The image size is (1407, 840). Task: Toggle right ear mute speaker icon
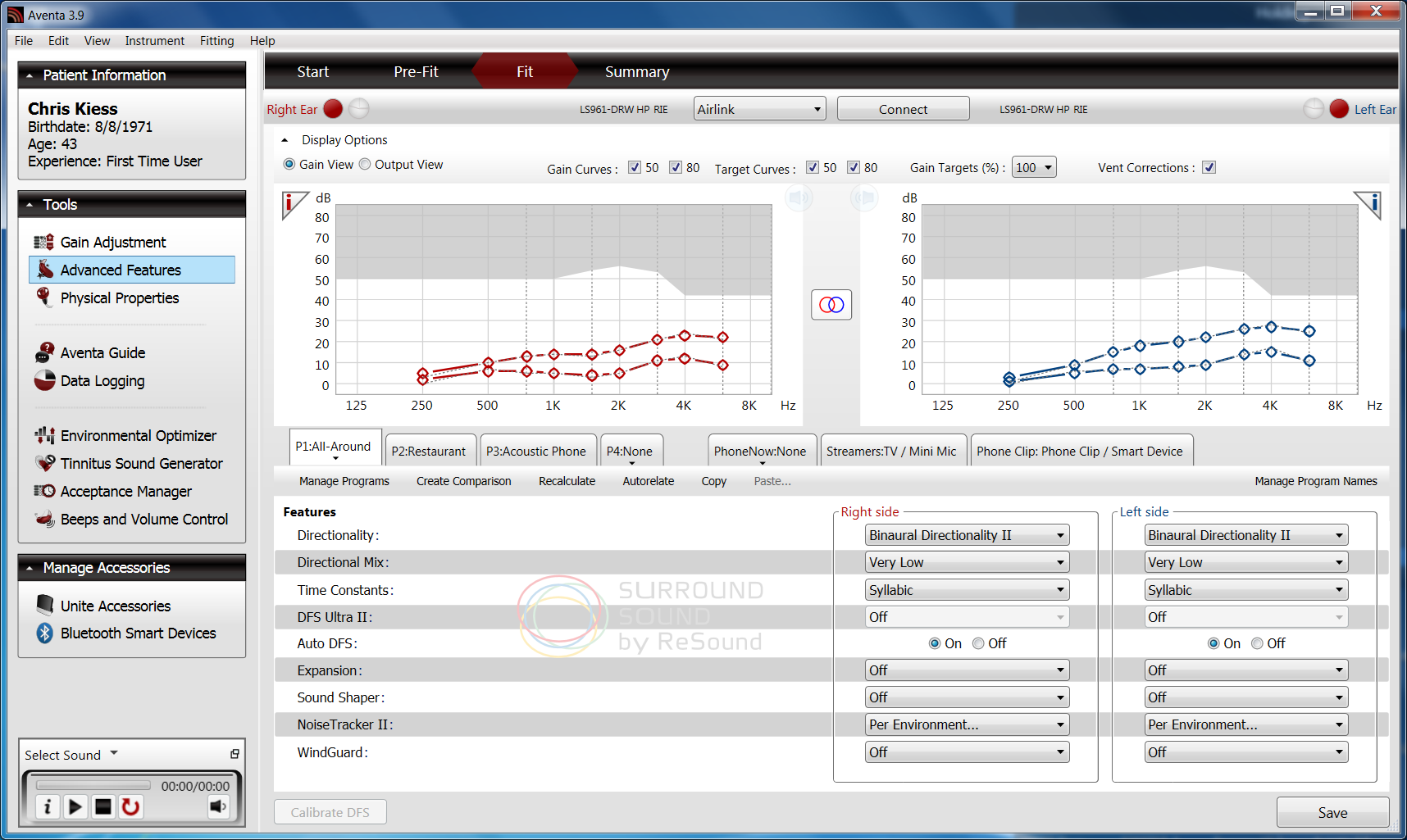(x=799, y=198)
